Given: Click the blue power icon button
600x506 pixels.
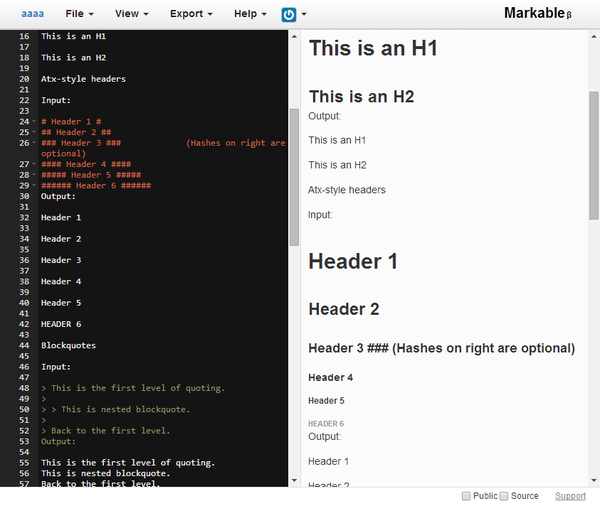Looking at the screenshot, I should click(289, 15).
